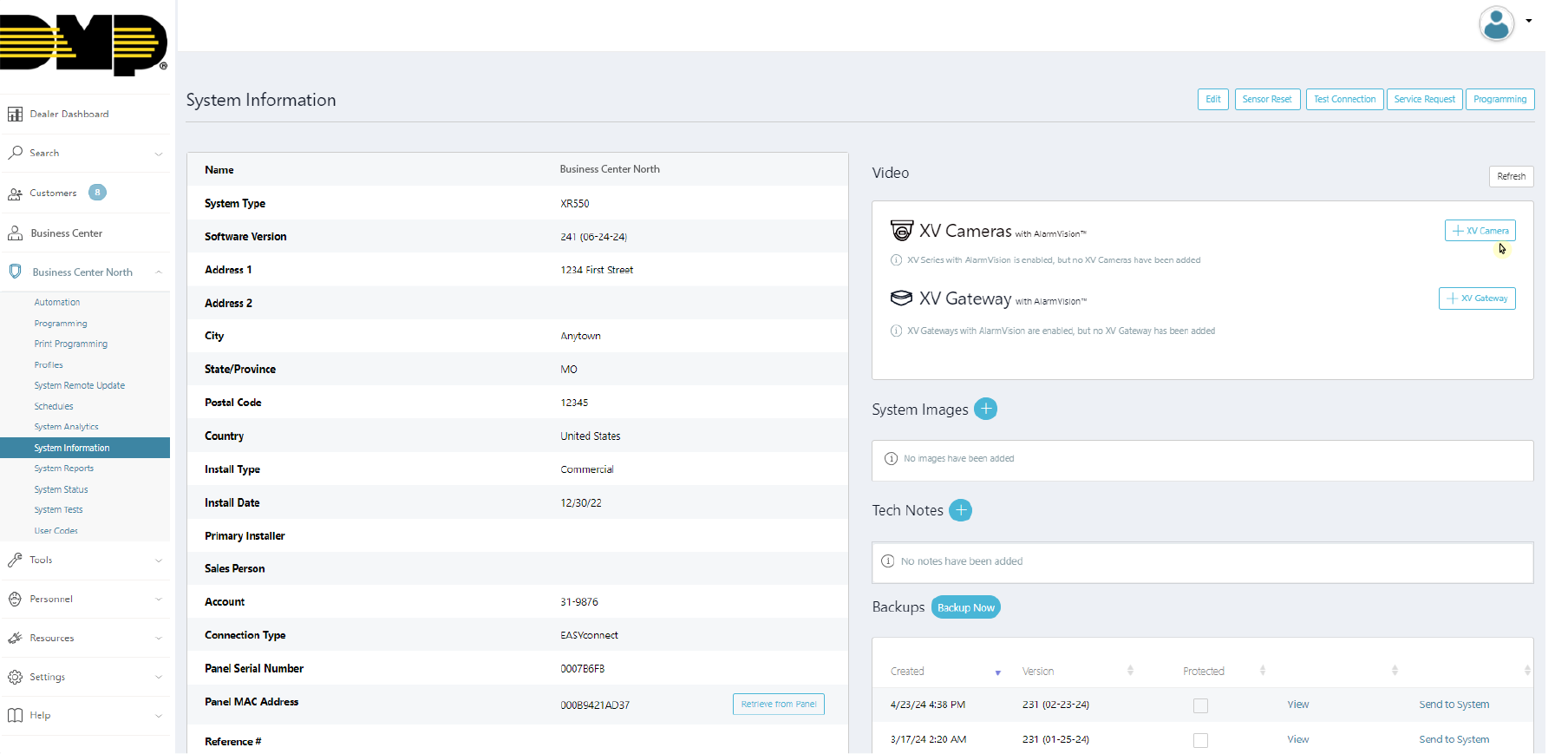Click the Customers sidebar icon
Viewport: 1568px width, 754px height.
[15, 193]
